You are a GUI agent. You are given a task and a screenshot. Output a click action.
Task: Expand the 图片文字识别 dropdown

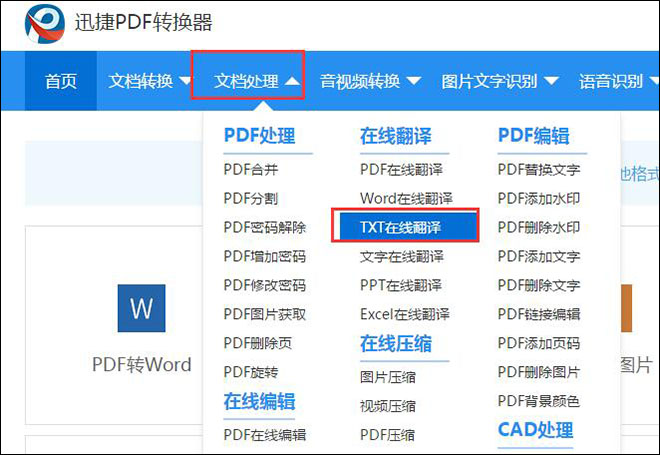point(500,81)
